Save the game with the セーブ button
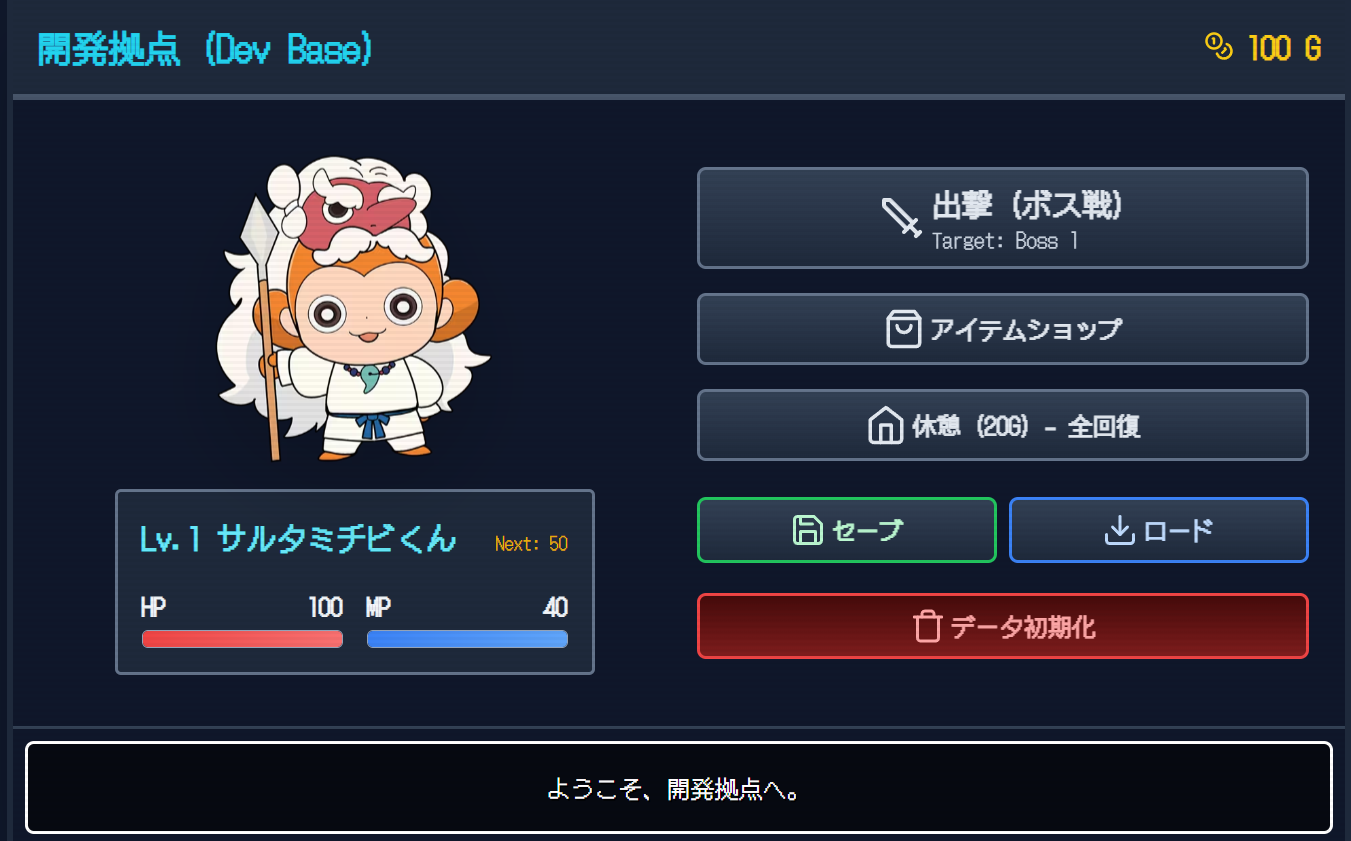Screen dimensions: 1351x841 847,530
